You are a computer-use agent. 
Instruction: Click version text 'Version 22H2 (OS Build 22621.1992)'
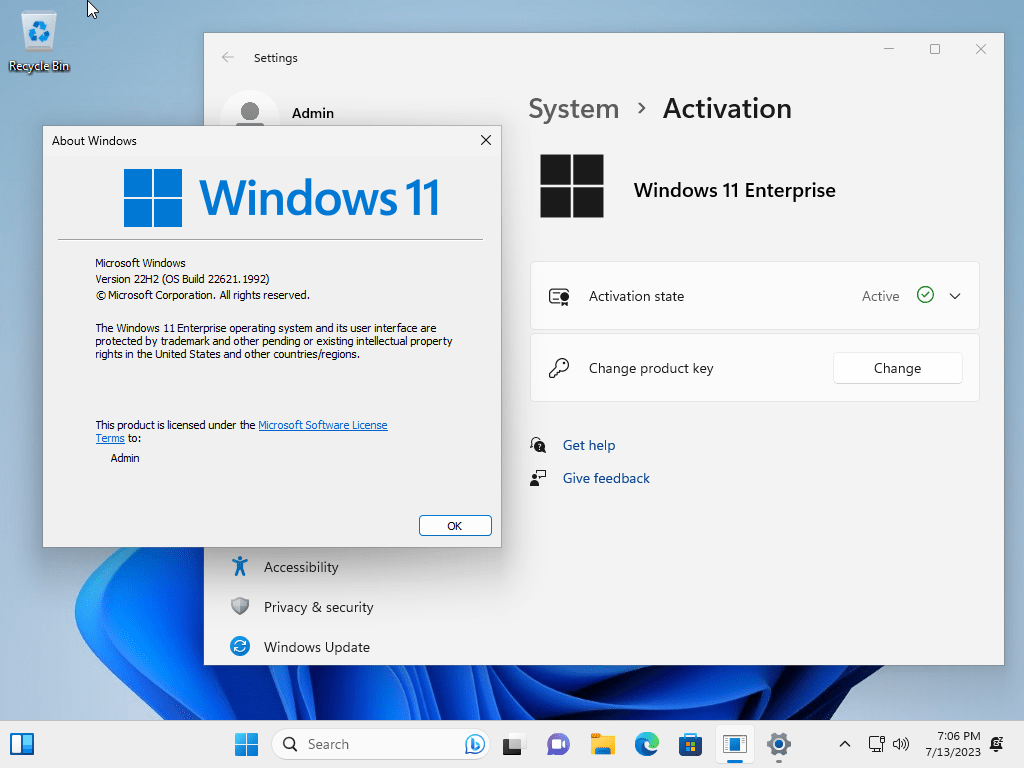[182, 279]
